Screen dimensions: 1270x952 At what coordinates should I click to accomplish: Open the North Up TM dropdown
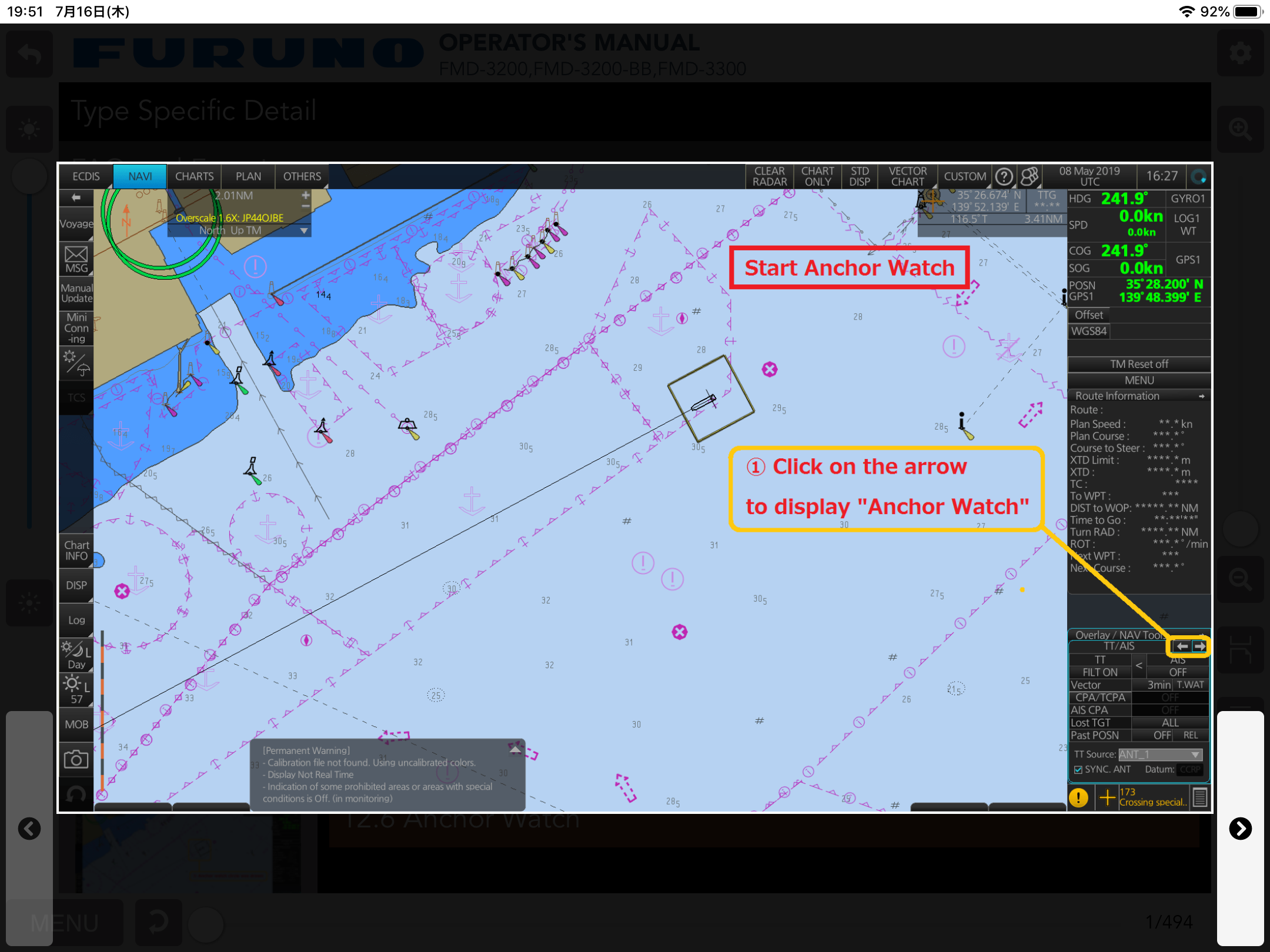click(239, 230)
